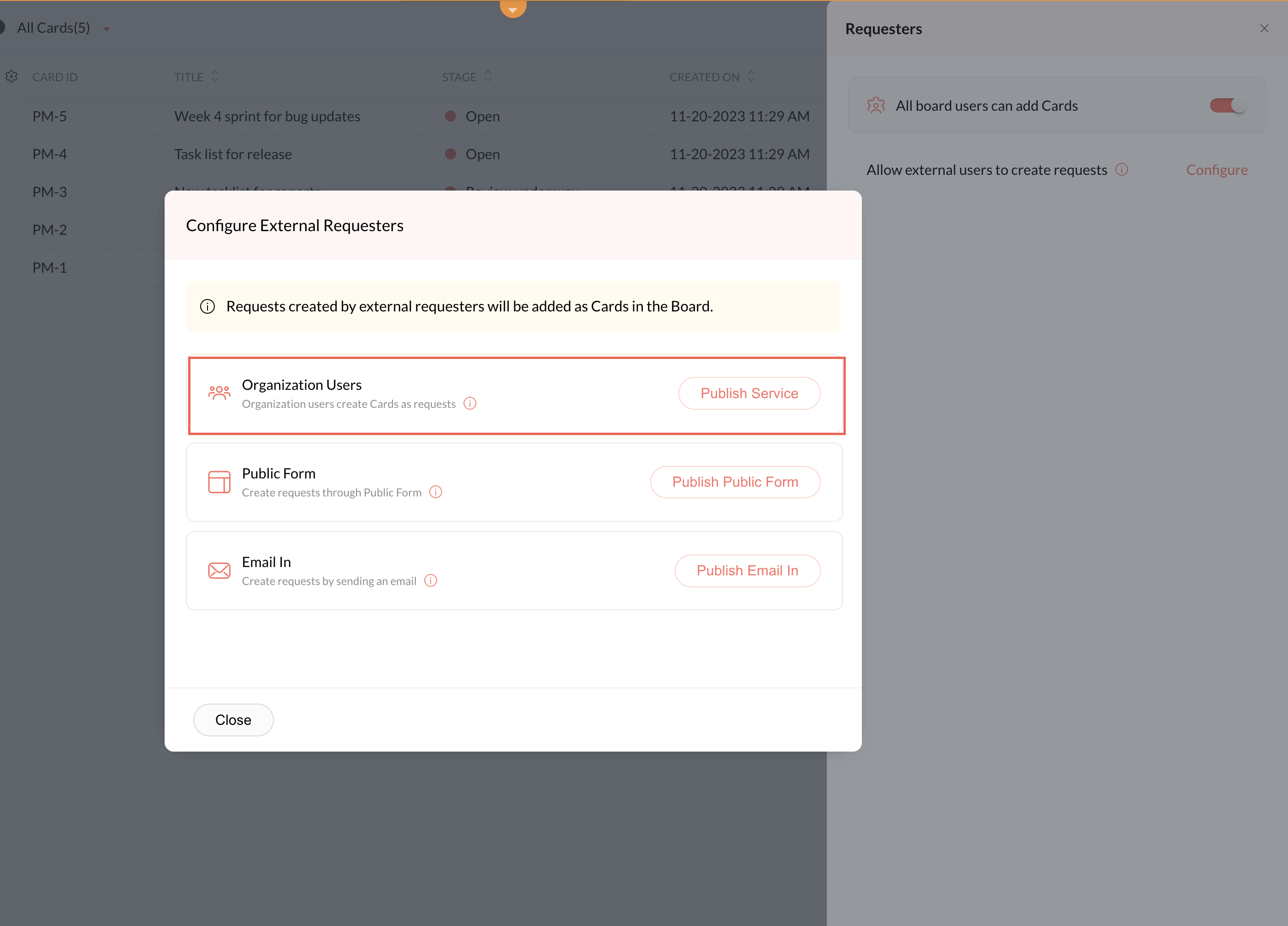Click the Public Form layout icon
Viewport: 1288px width, 926px height.
219,482
